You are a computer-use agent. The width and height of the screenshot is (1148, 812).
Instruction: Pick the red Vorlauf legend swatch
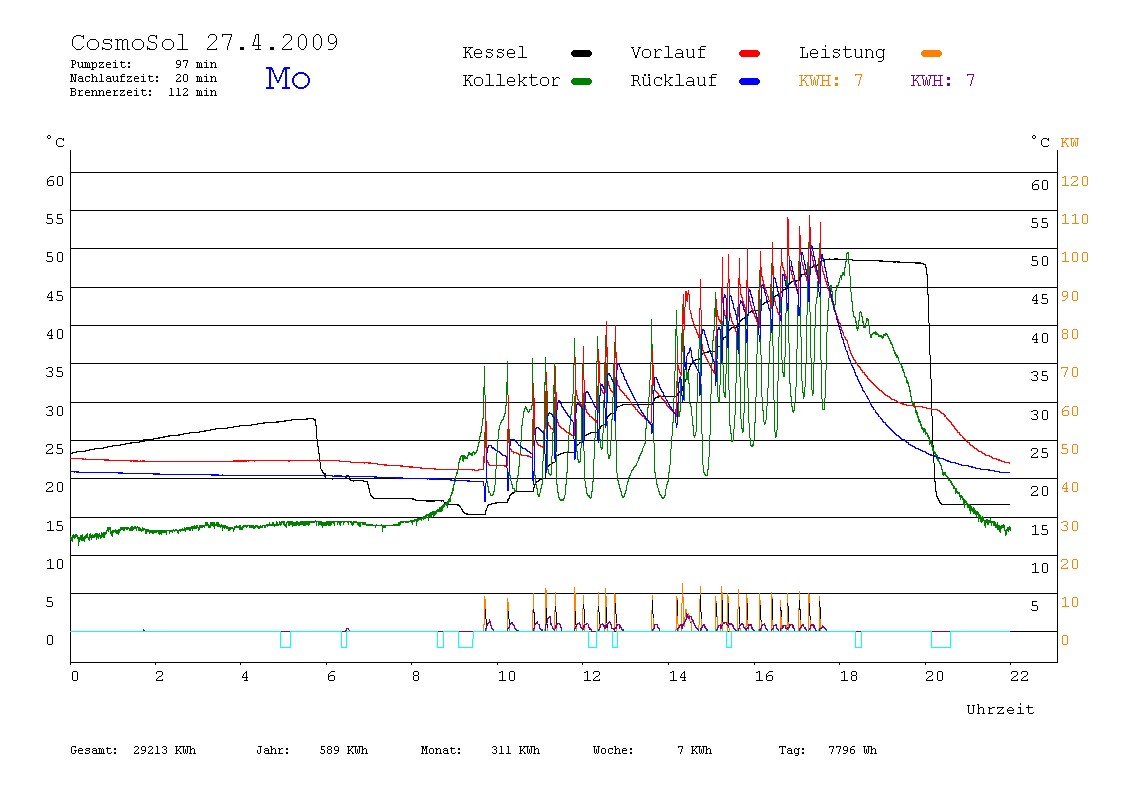tap(750, 53)
